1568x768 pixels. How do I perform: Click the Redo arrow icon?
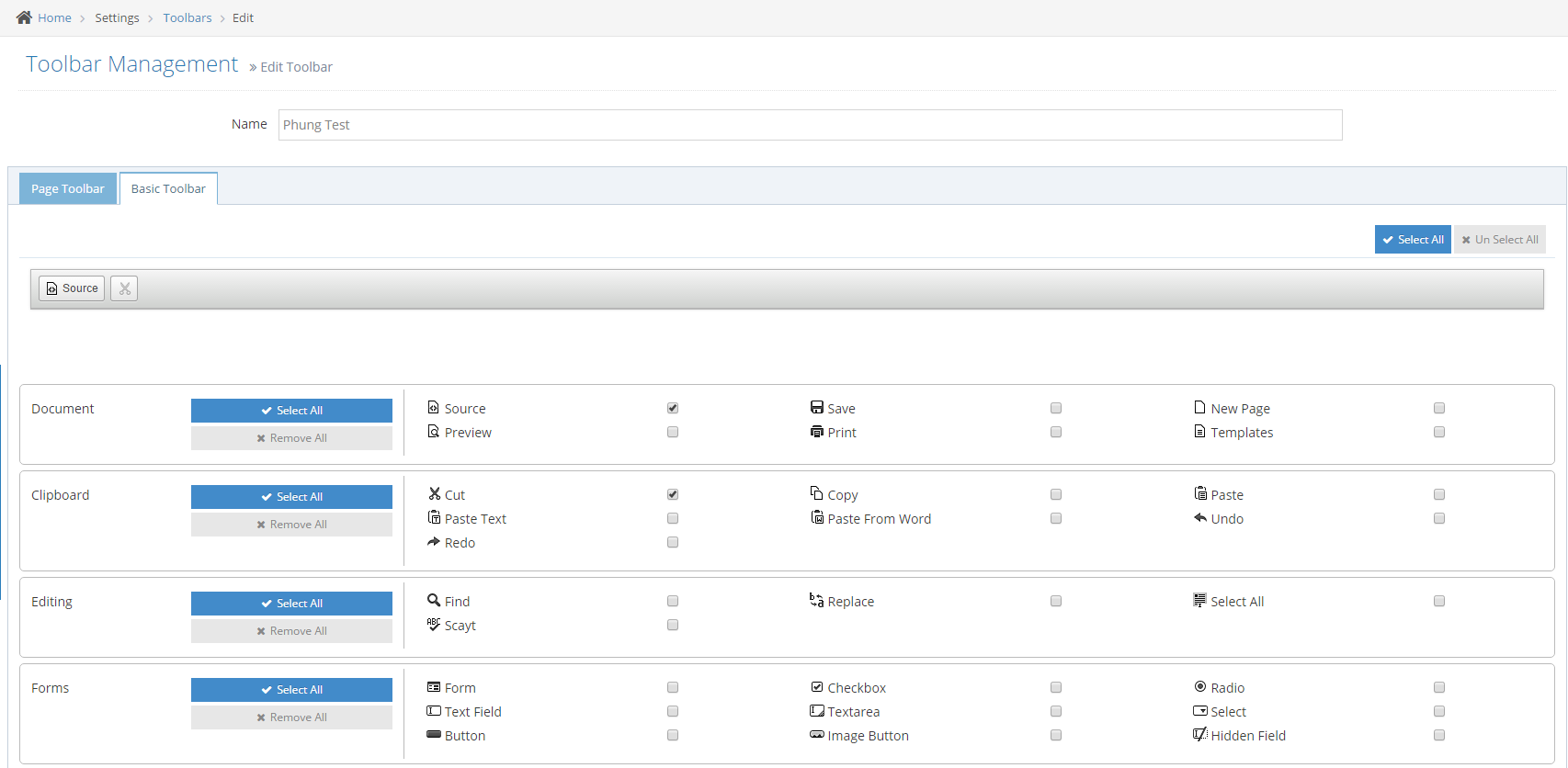coord(434,541)
